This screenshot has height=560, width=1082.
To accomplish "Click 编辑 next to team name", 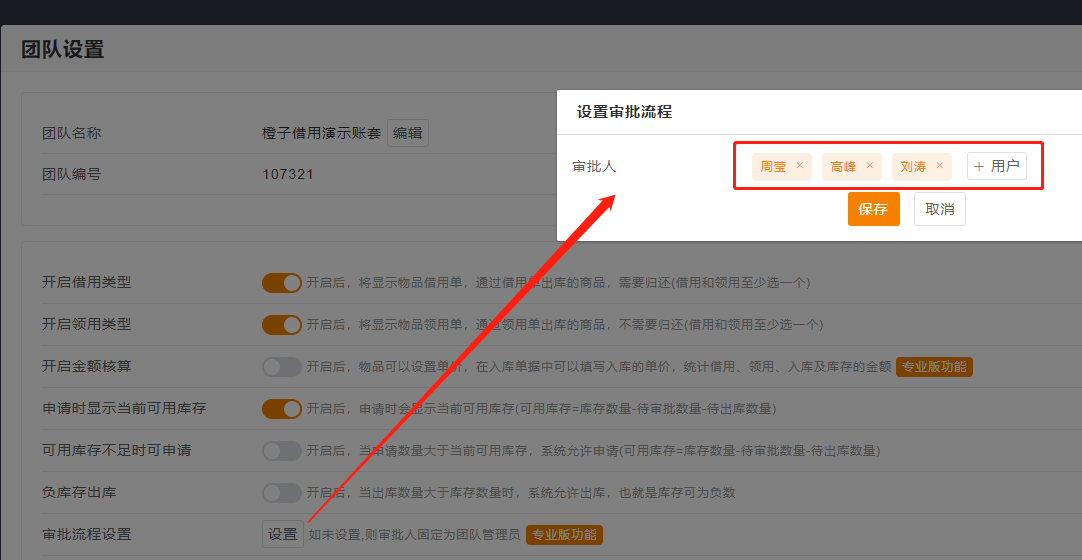I will [407, 133].
